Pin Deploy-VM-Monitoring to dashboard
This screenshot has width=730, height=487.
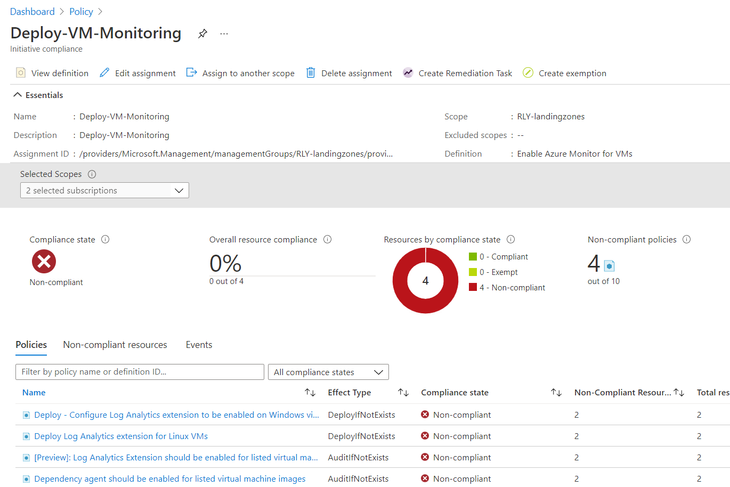(202, 34)
